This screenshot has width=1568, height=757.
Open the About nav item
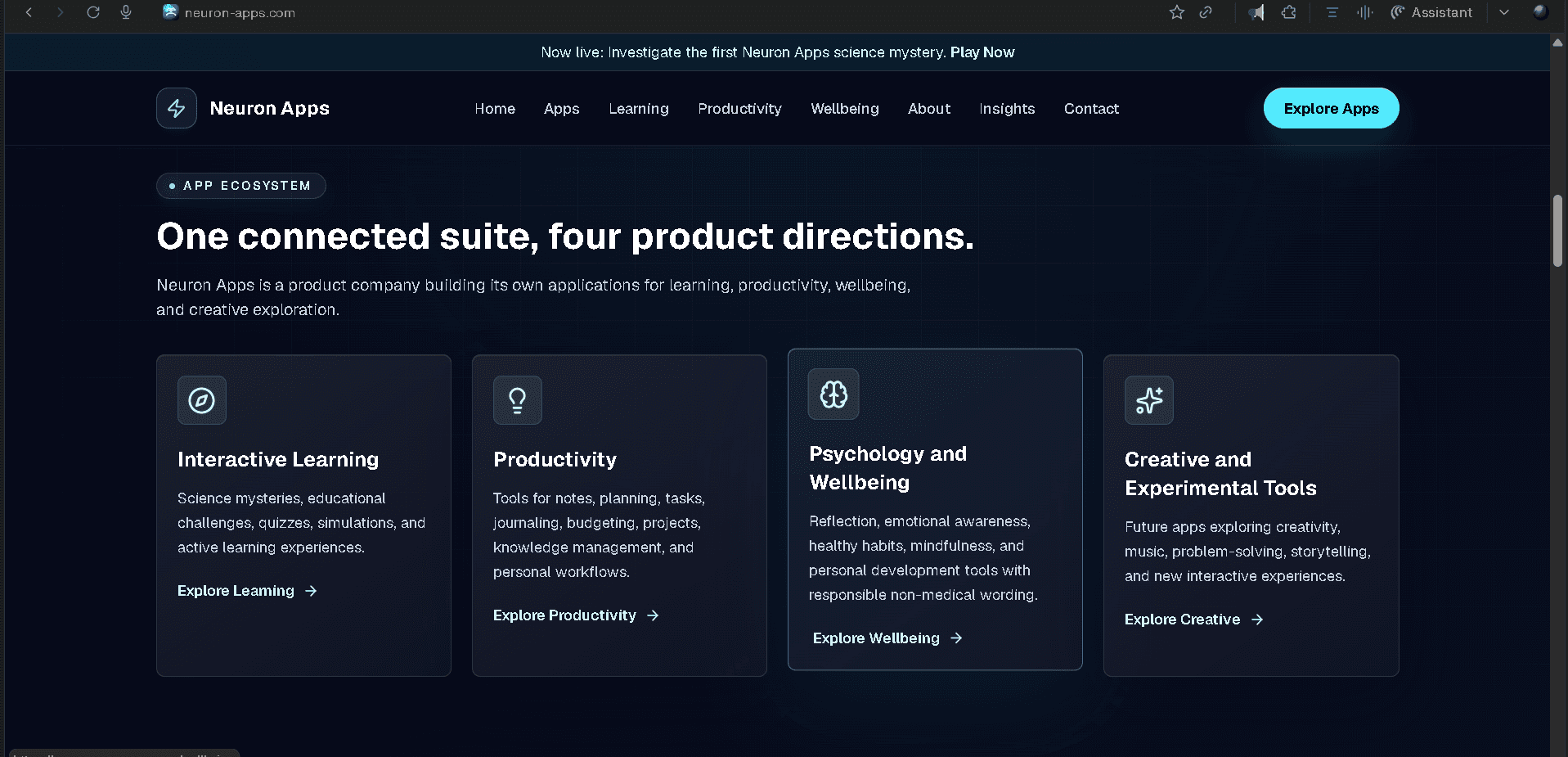click(x=929, y=108)
